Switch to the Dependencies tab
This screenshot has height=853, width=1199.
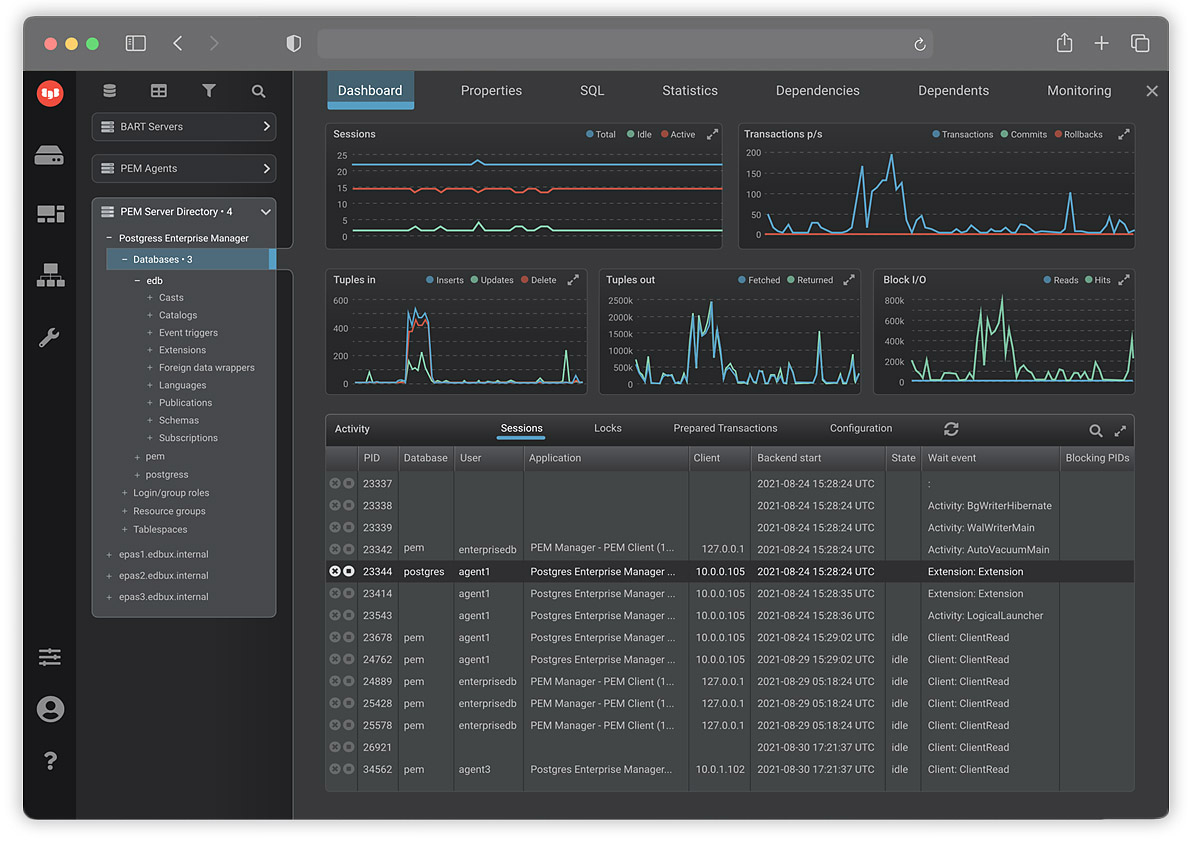pos(818,91)
